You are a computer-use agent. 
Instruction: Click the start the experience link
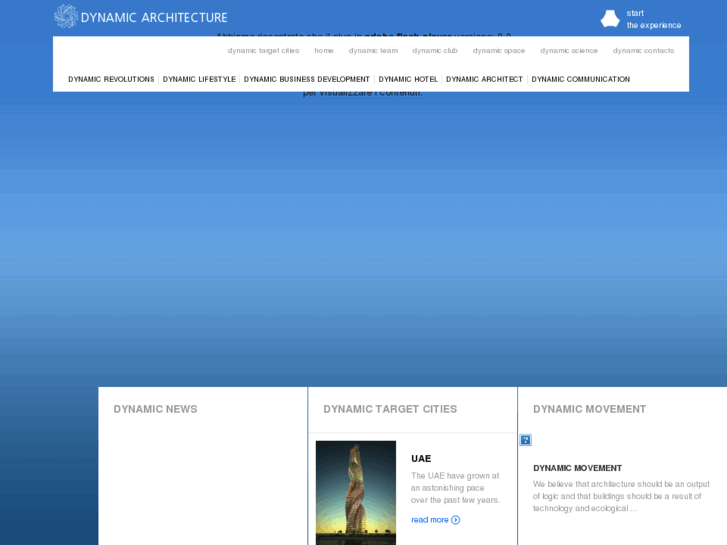point(654,19)
